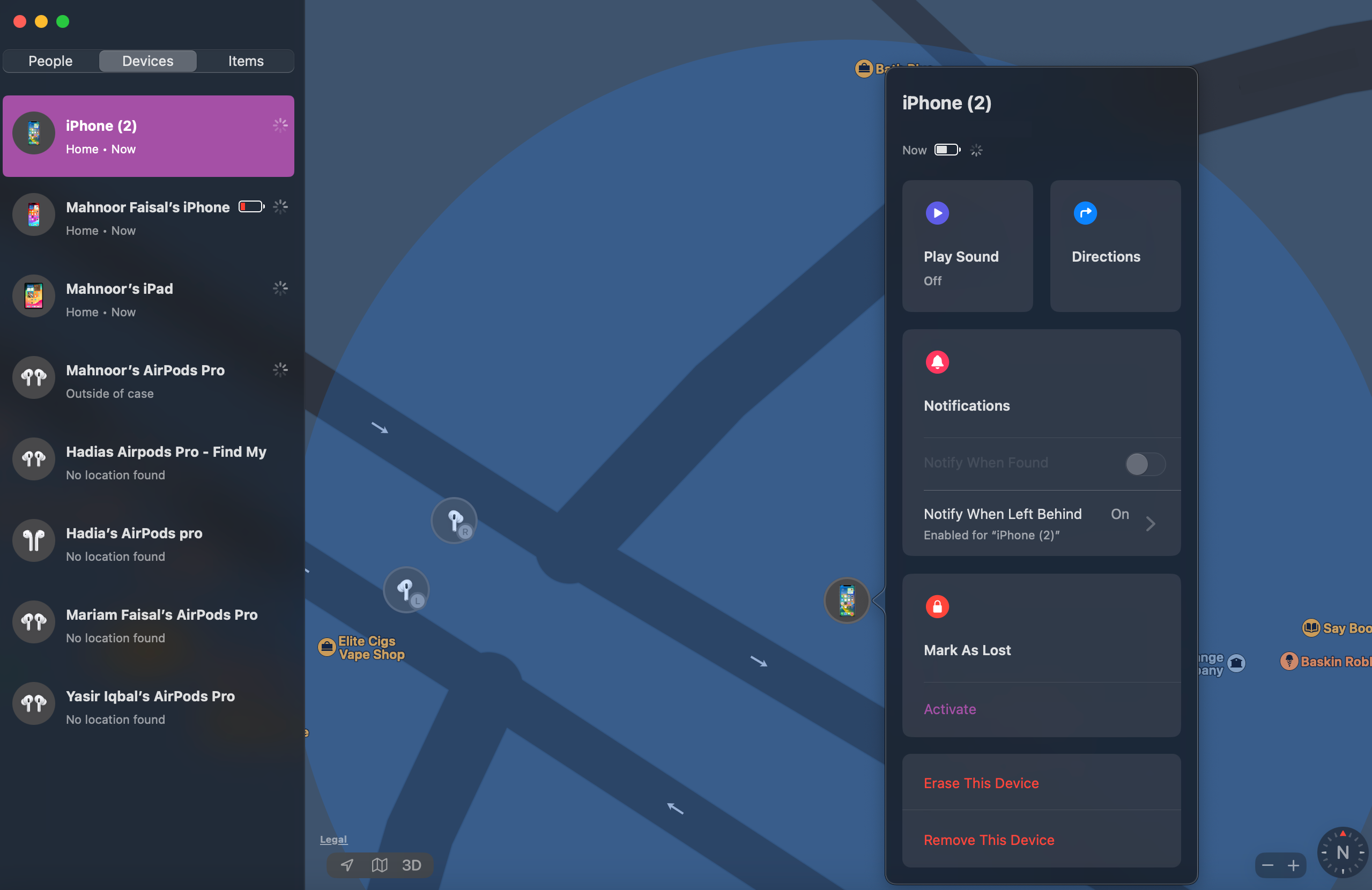Click the iPhone pin on the map
The height and width of the screenshot is (890, 1372).
click(847, 600)
